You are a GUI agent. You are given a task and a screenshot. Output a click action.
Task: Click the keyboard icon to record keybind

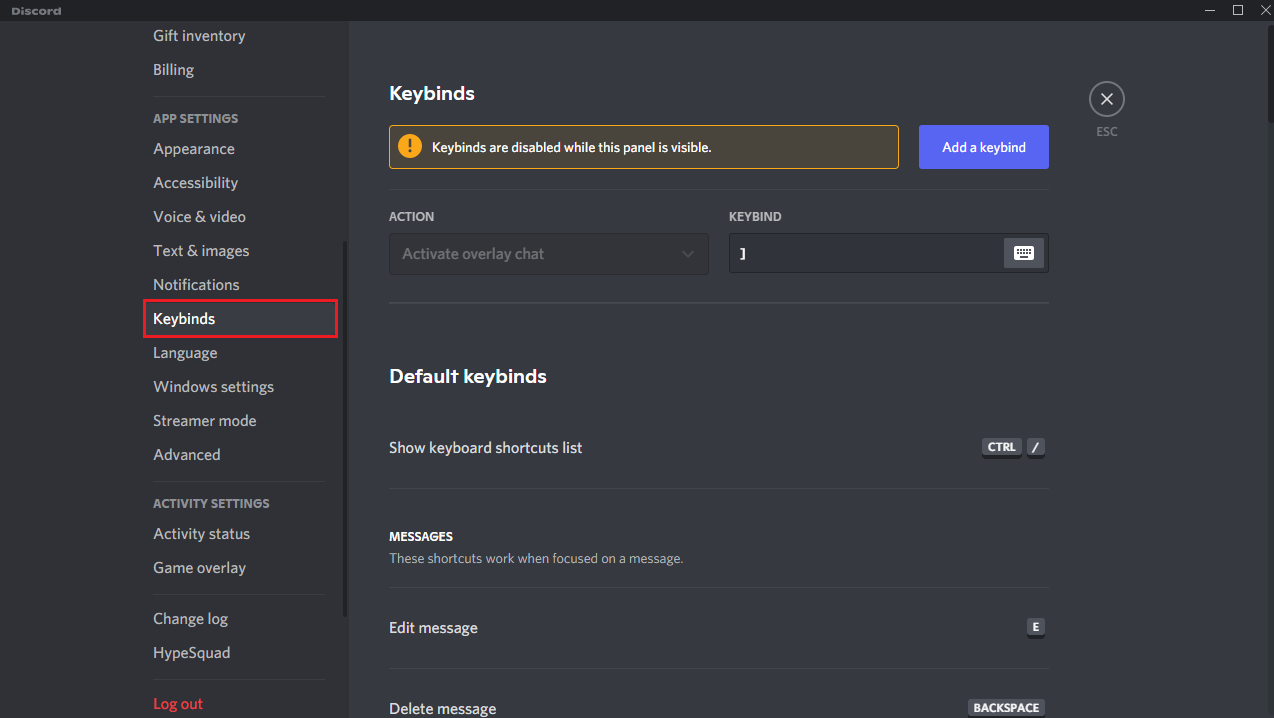click(x=1023, y=252)
